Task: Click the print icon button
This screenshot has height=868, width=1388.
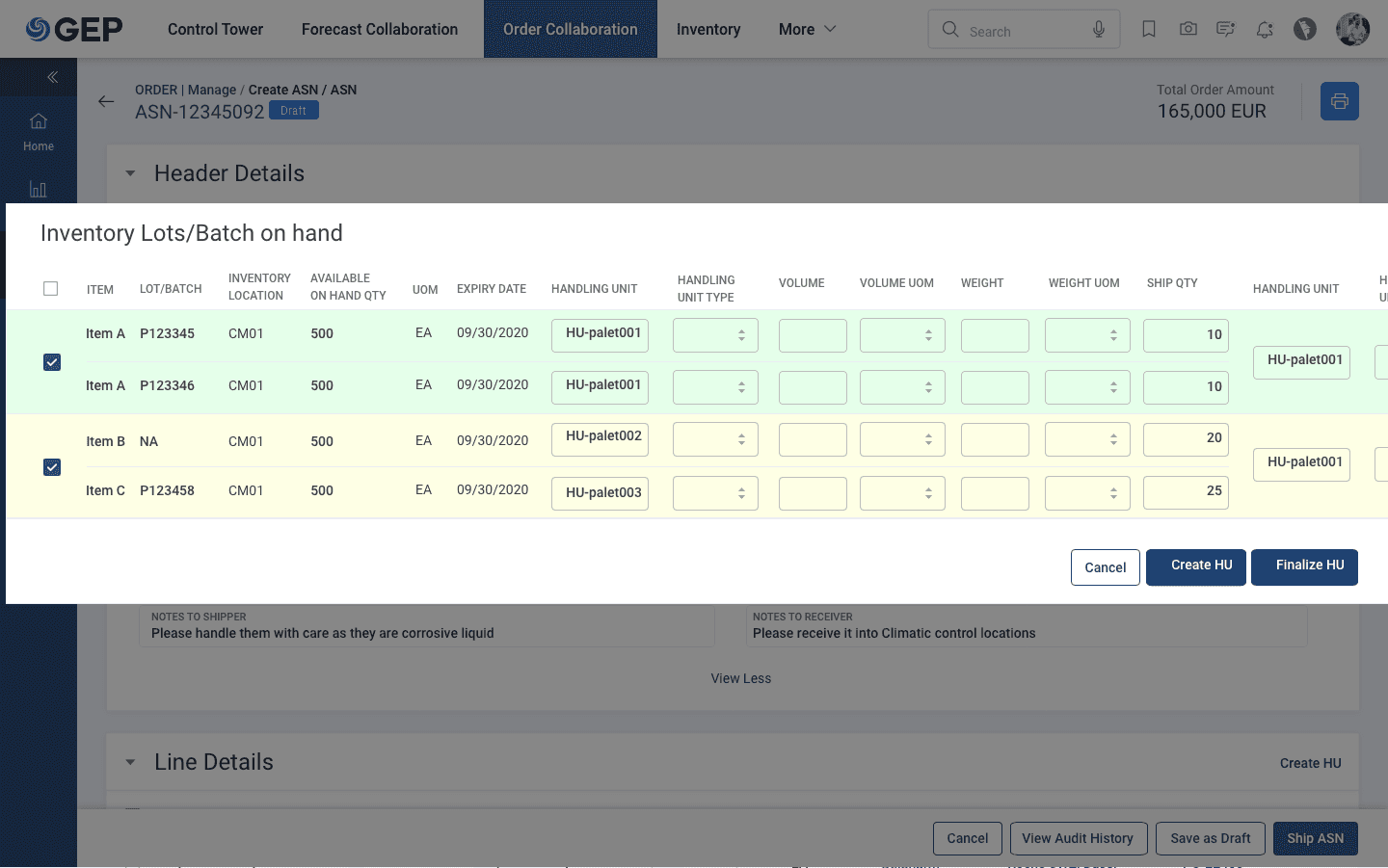Action: pyautogui.click(x=1339, y=101)
